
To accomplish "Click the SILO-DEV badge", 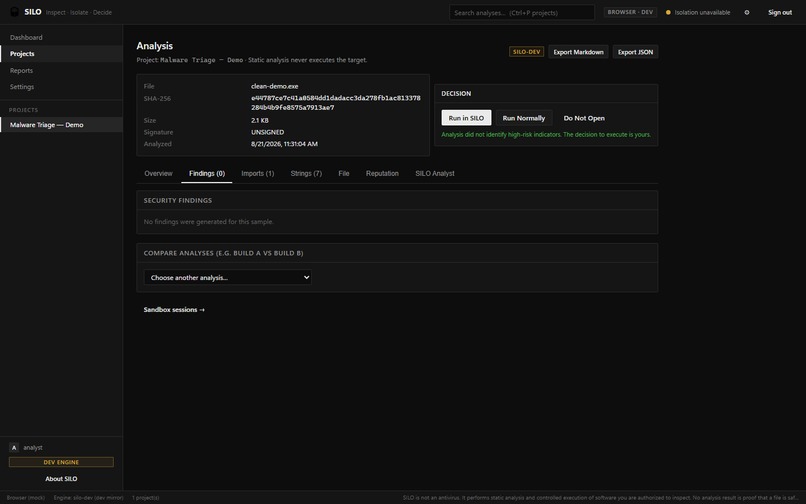I will click(x=526, y=52).
